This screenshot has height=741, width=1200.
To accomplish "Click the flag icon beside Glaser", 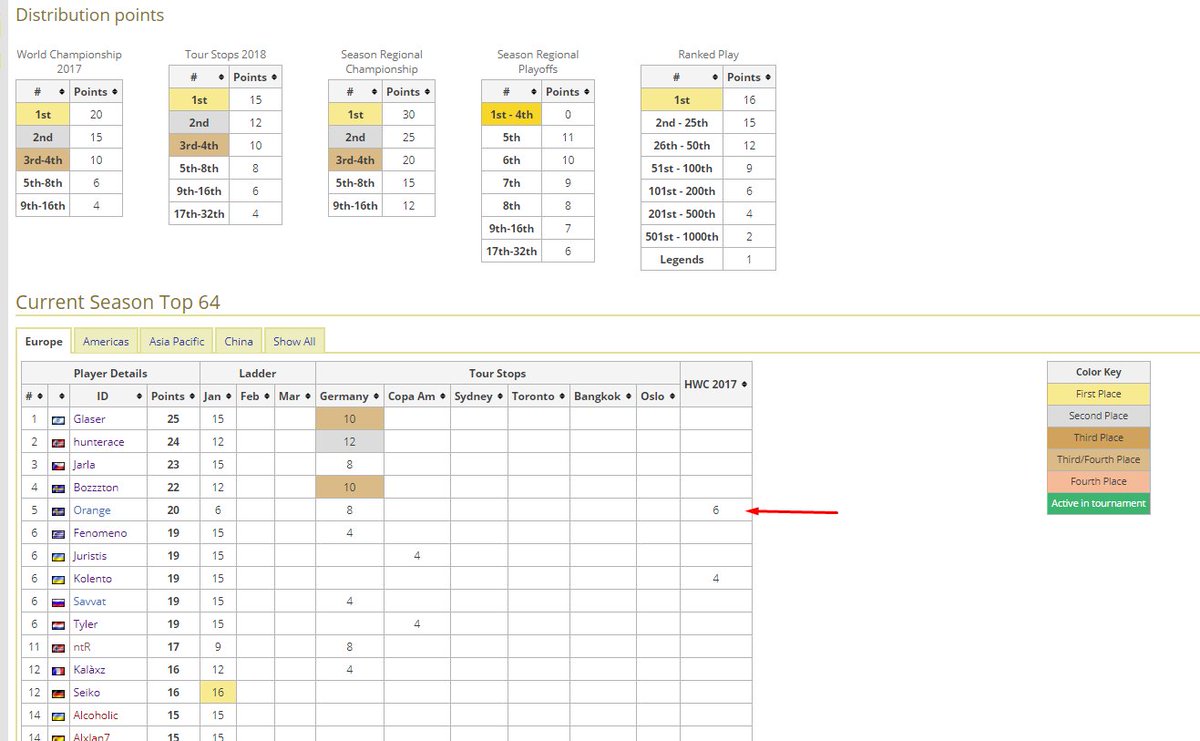I will tap(58, 419).
